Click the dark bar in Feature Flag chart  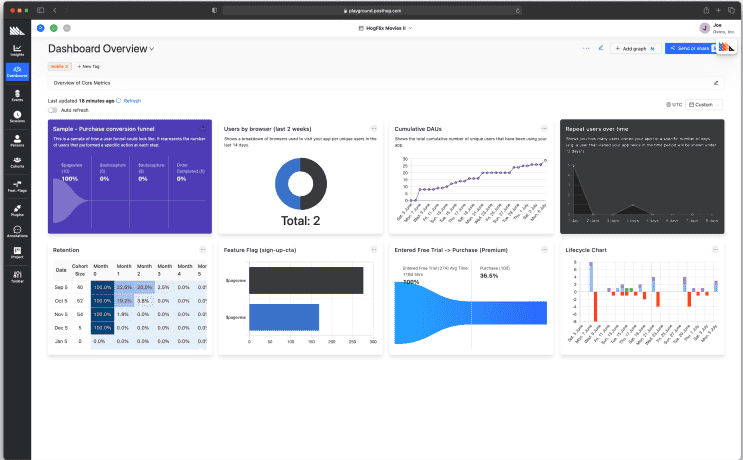click(306, 280)
